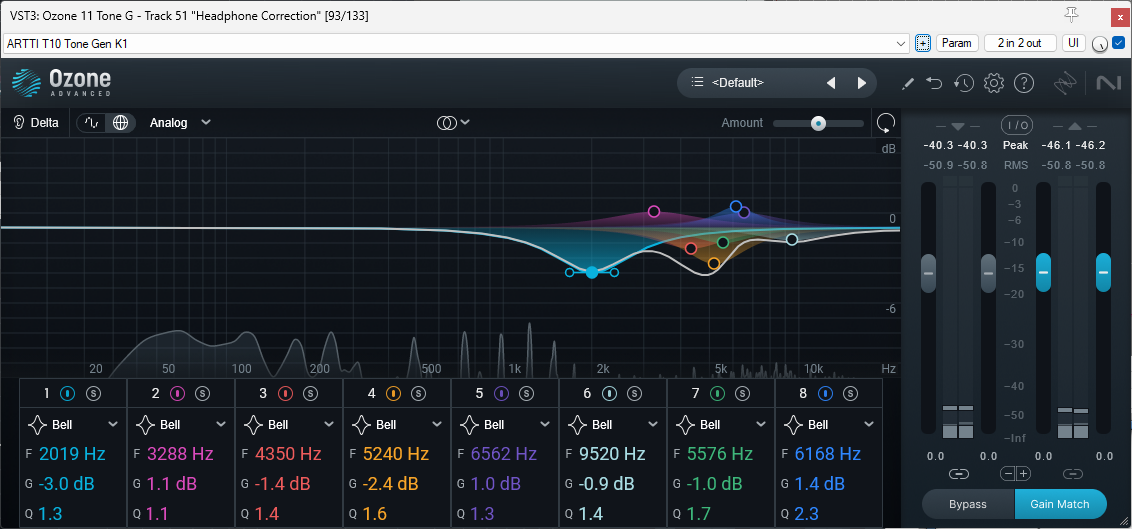Click band 8 Q value 2.3

click(806, 514)
